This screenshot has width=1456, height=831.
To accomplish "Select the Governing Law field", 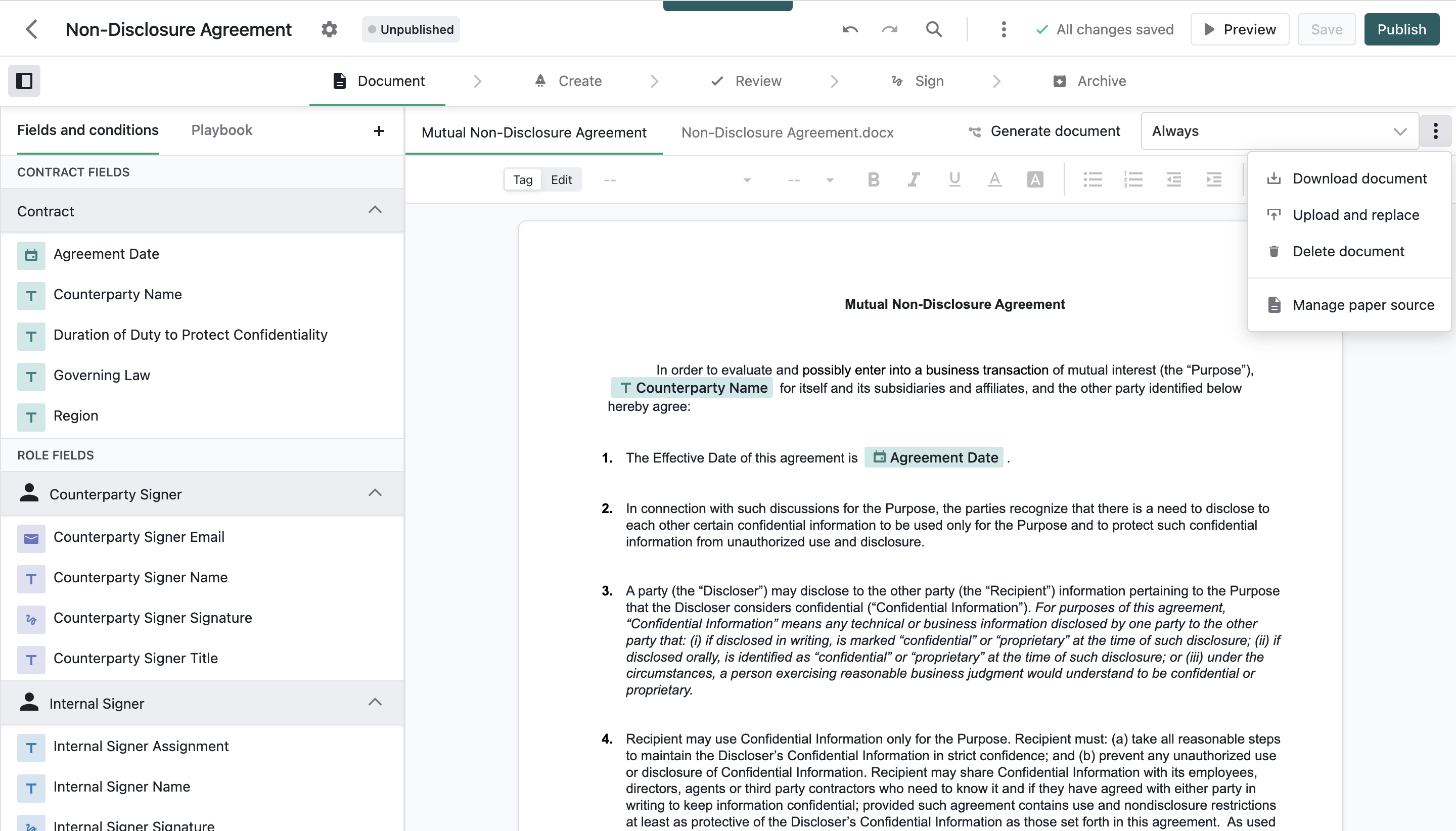I will point(102,375).
